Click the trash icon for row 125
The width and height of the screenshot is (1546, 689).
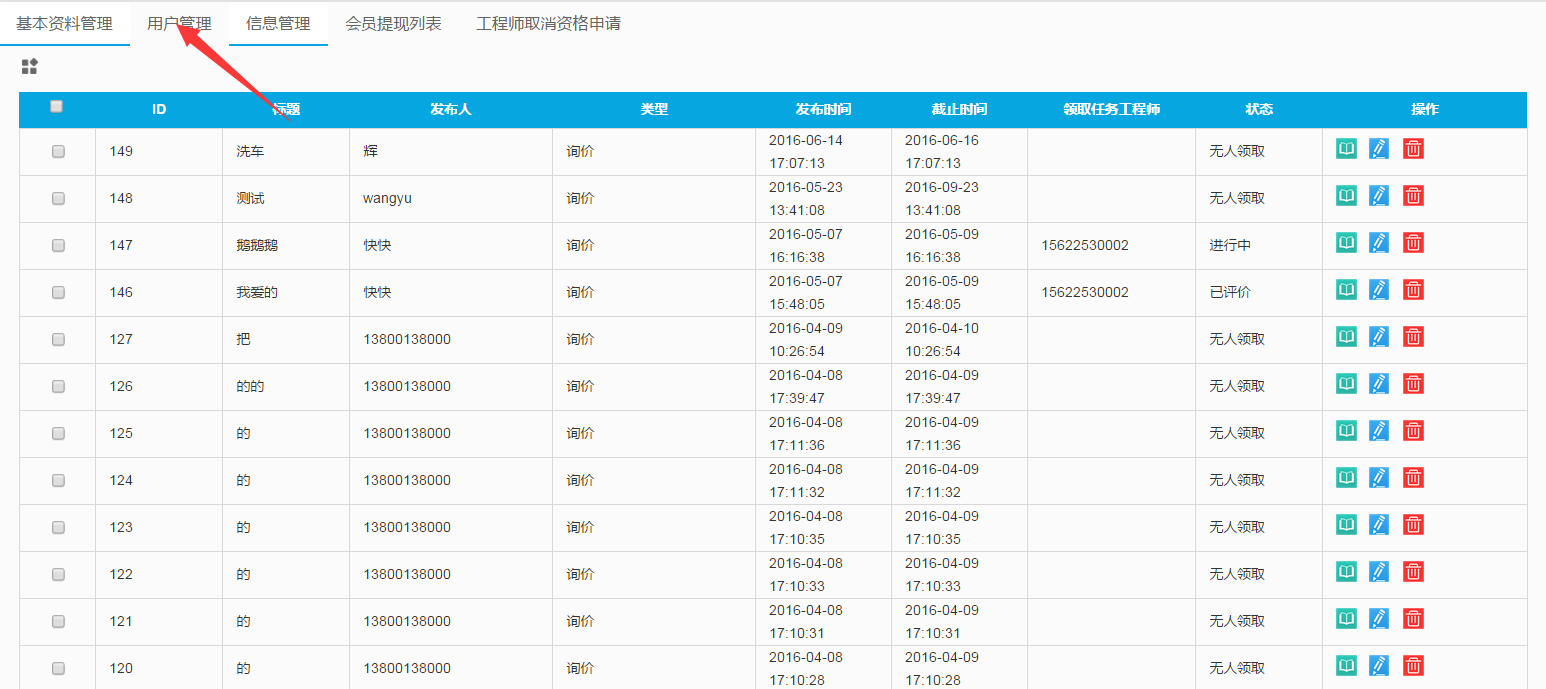(1413, 431)
